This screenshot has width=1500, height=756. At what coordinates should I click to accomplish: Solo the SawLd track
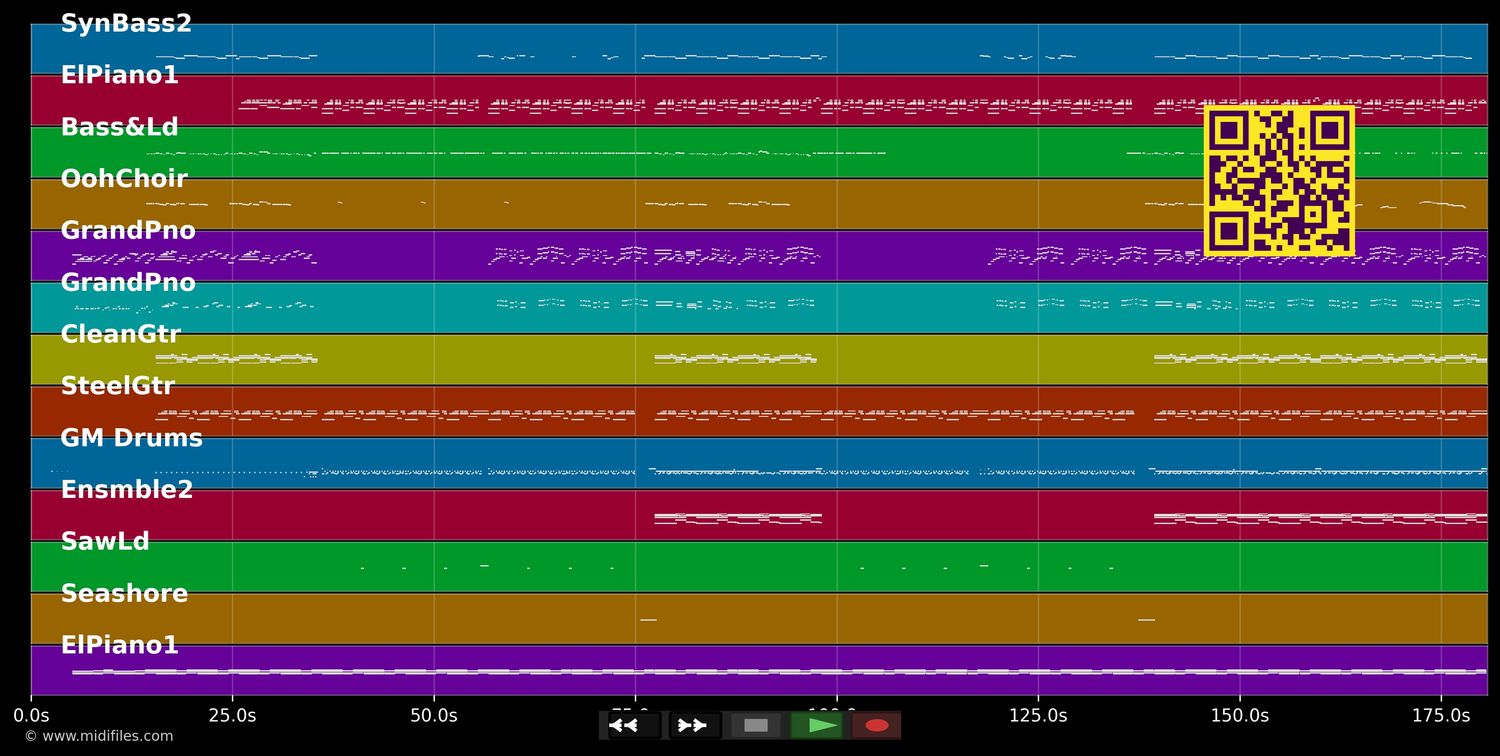tap(105, 541)
